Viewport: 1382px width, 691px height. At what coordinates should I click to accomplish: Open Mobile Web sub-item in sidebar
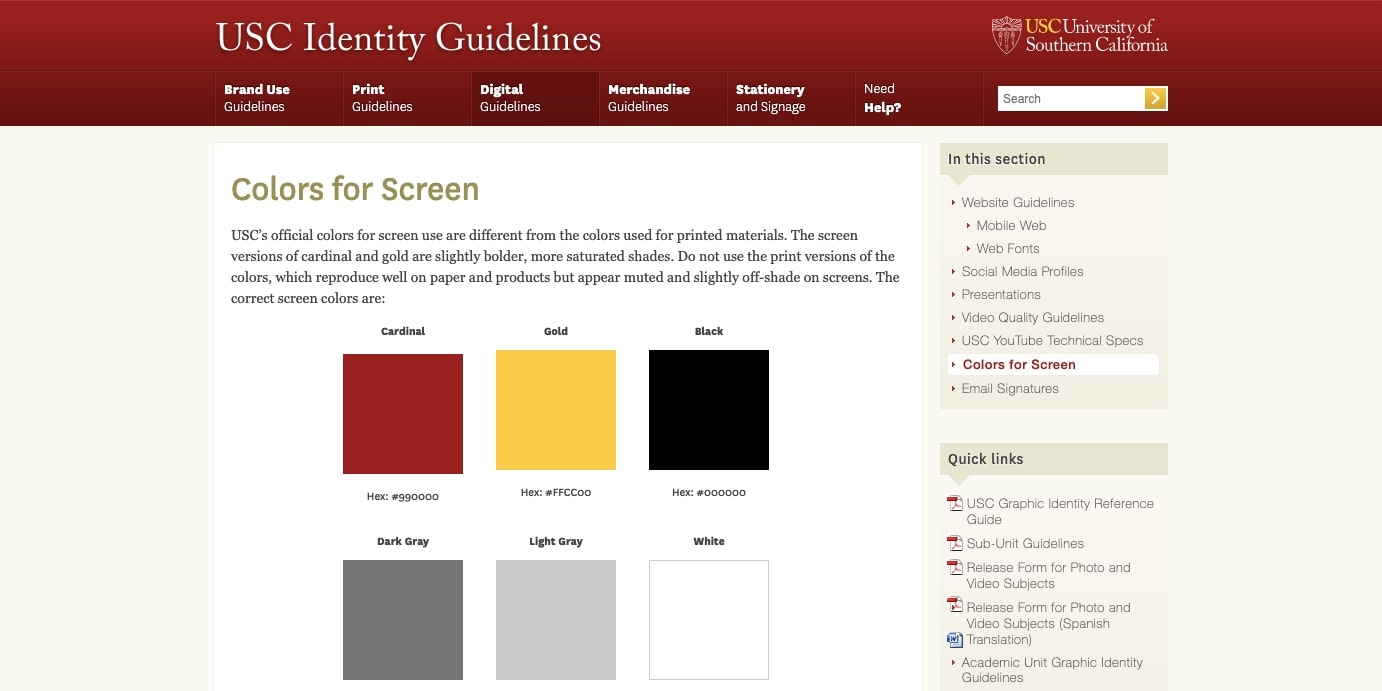point(1011,226)
